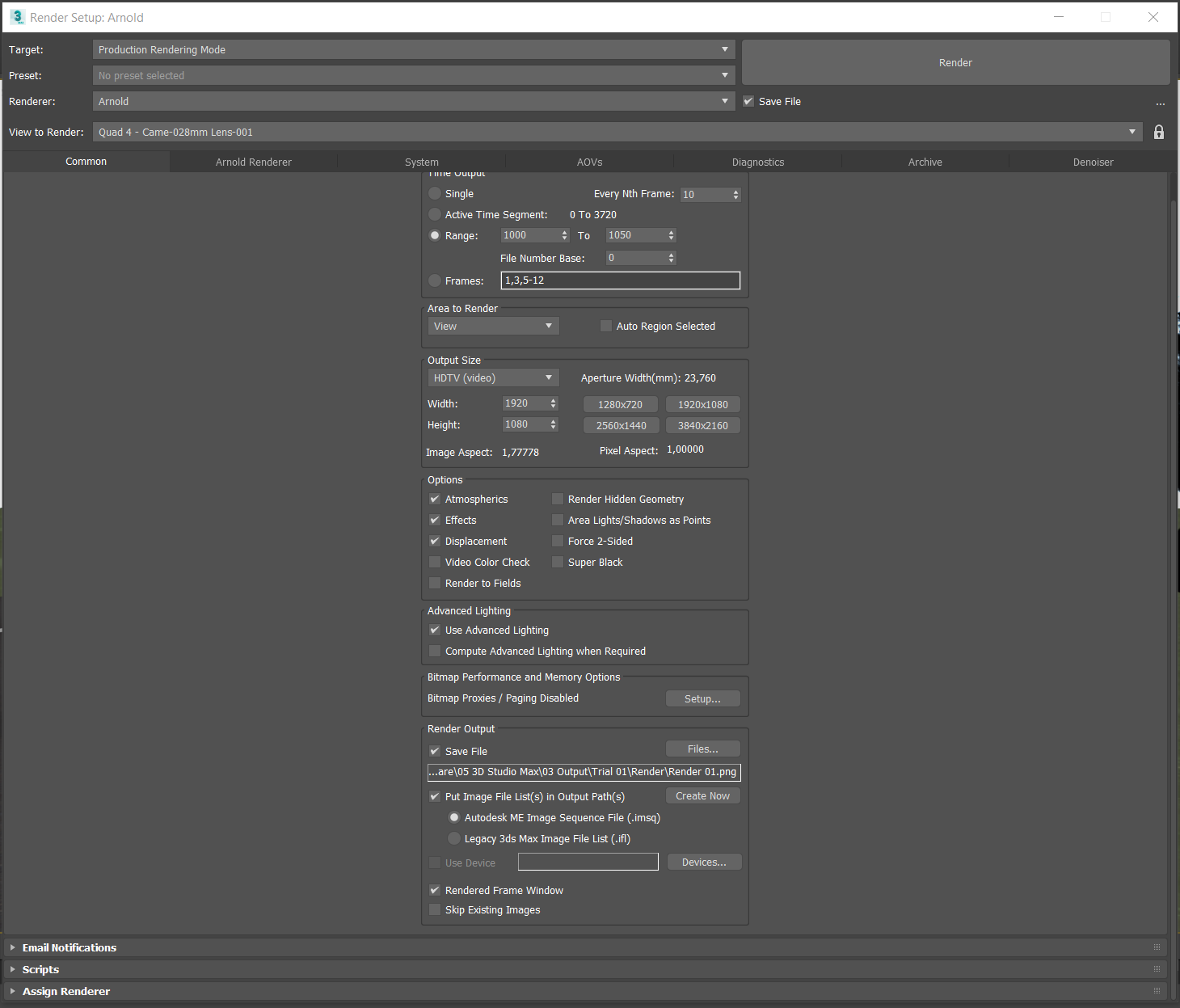
Task: Enable Force 2-Sided rendering
Action: click(558, 541)
